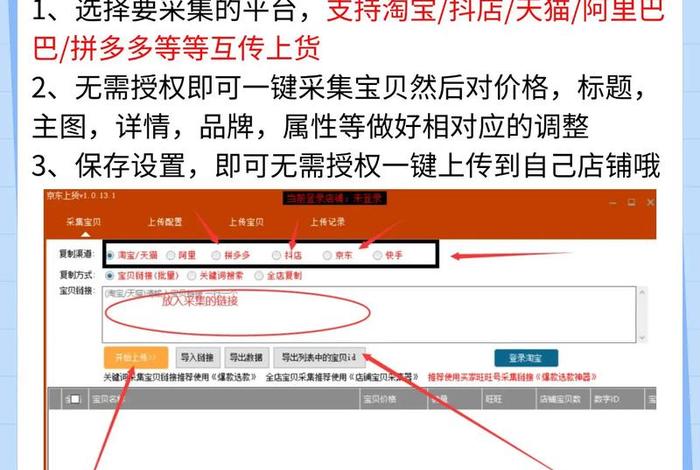
Task: Click the link box scrollbar down arrow
Action: tap(642, 338)
